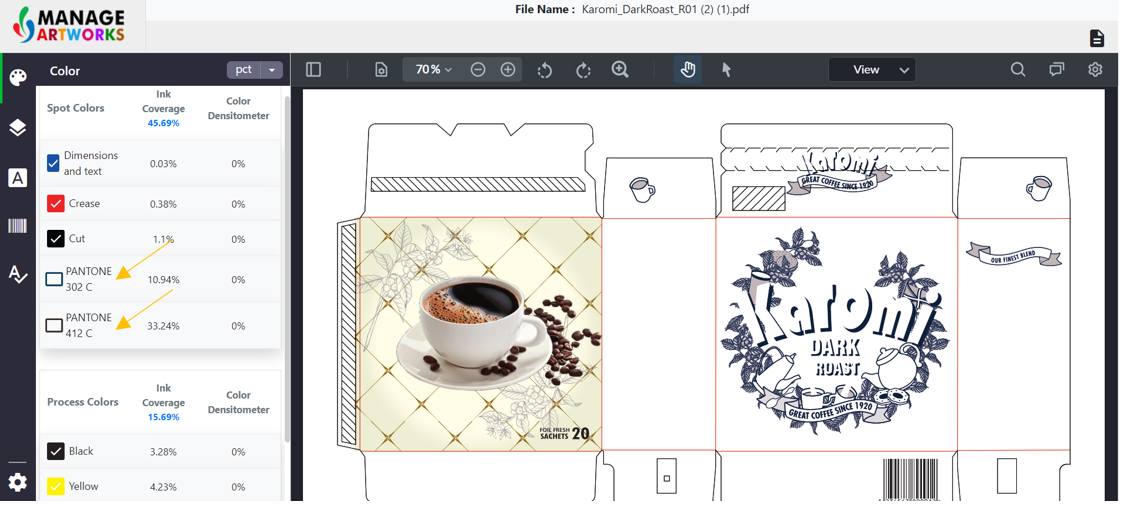
Task: Click Spot Colors ink coverage 45.69%
Action: (x=163, y=123)
